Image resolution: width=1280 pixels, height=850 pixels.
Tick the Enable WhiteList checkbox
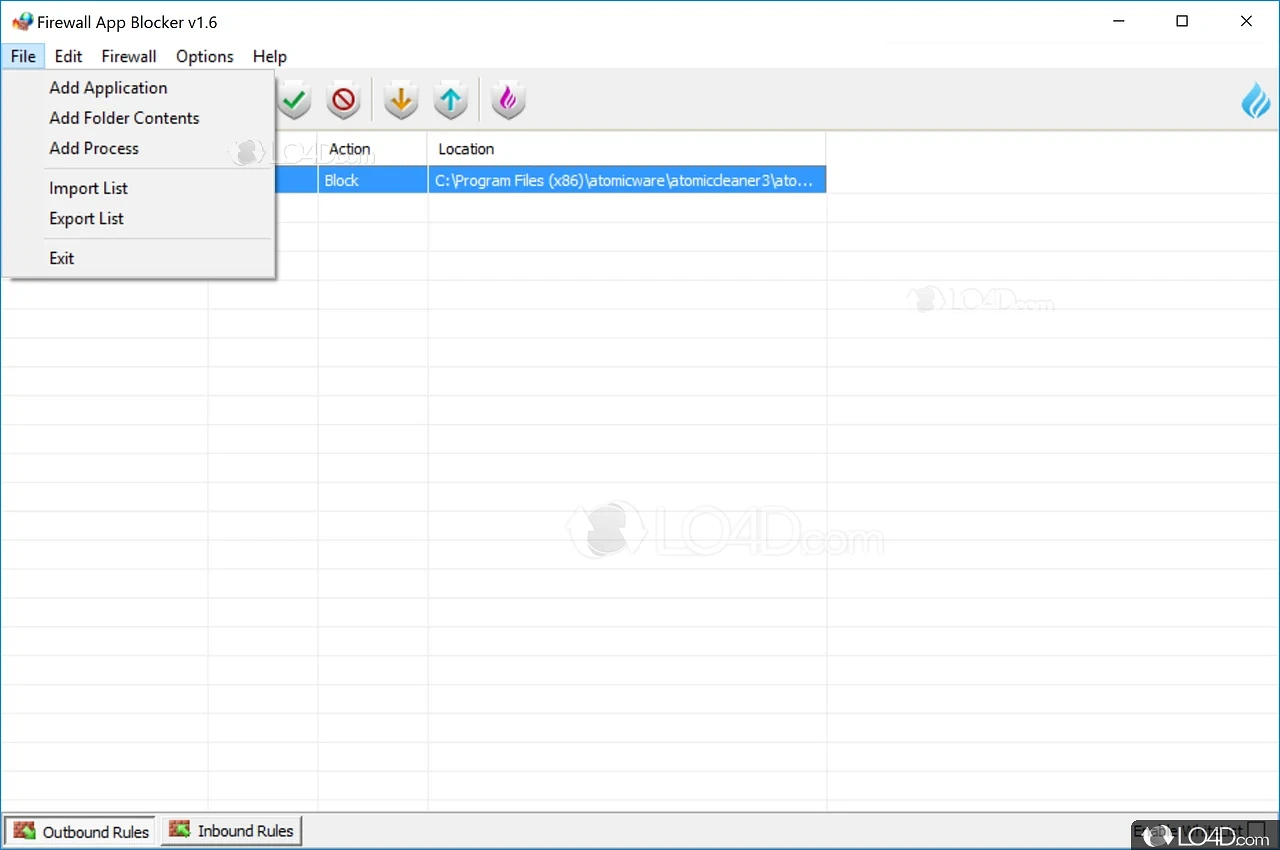click(x=1256, y=831)
